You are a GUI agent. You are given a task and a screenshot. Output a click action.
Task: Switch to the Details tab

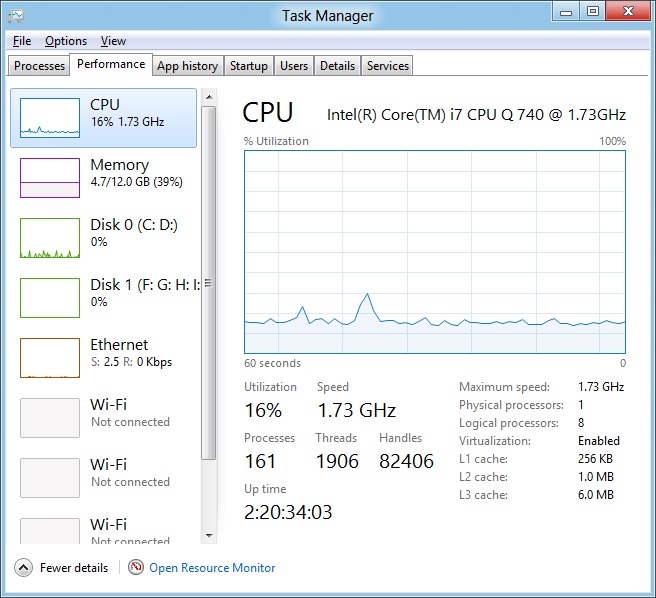pos(337,66)
